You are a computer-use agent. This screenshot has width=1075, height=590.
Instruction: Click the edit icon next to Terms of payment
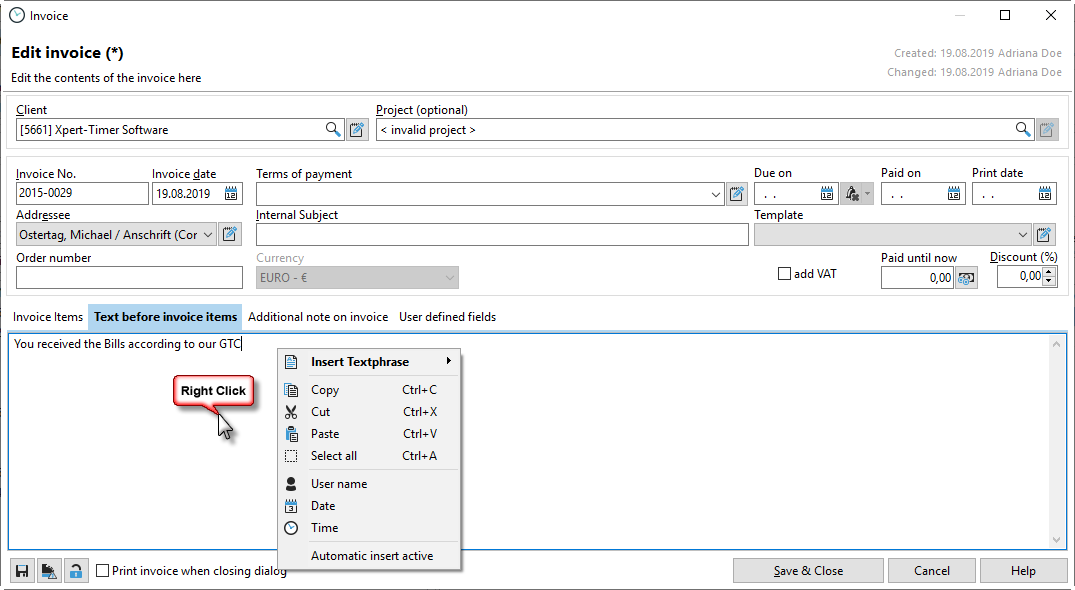tap(737, 194)
